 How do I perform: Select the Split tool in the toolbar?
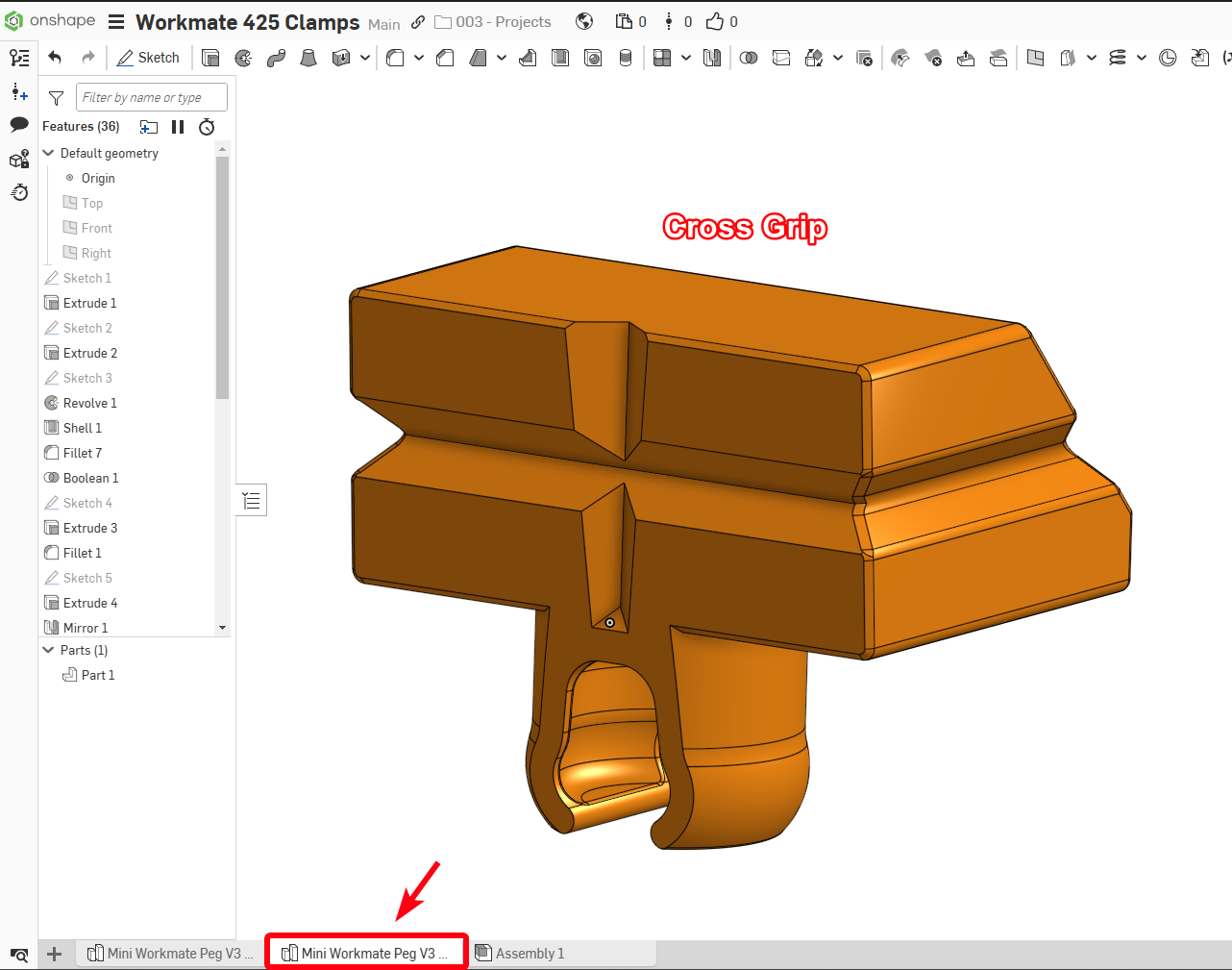coord(781,58)
